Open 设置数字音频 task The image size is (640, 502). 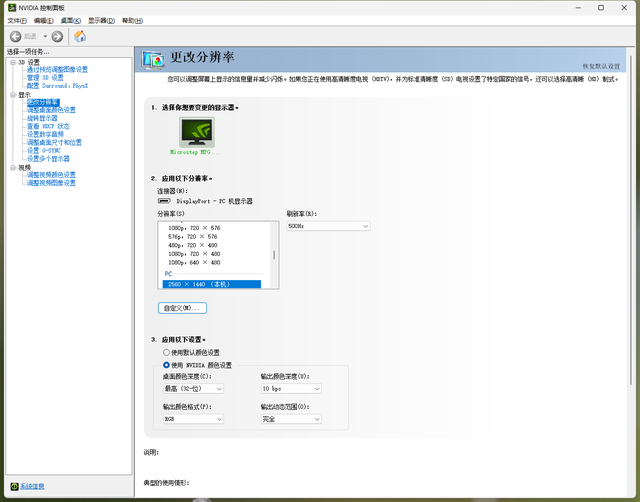[x=45, y=134]
